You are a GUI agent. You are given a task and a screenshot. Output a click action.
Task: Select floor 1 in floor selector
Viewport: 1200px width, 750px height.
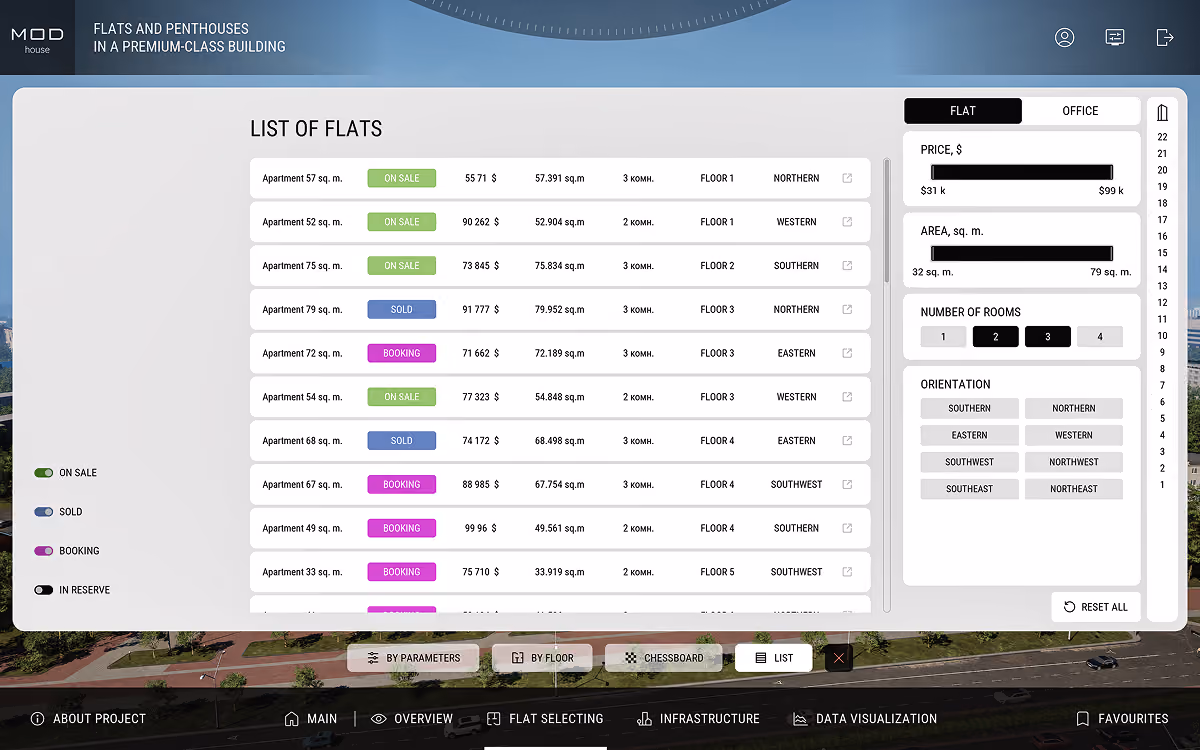(x=1162, y=485)
